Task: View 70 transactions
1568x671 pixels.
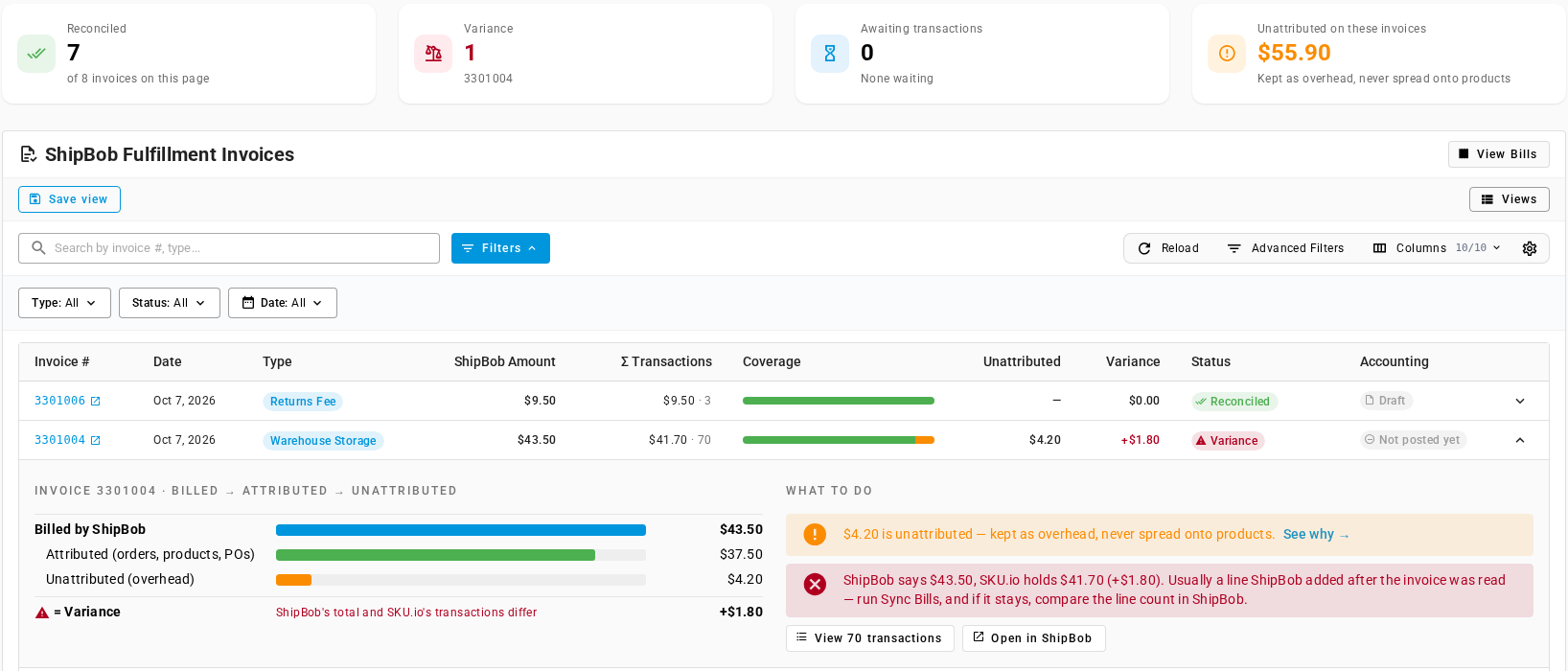Action: pyautogui.click(x=869, y=638)
